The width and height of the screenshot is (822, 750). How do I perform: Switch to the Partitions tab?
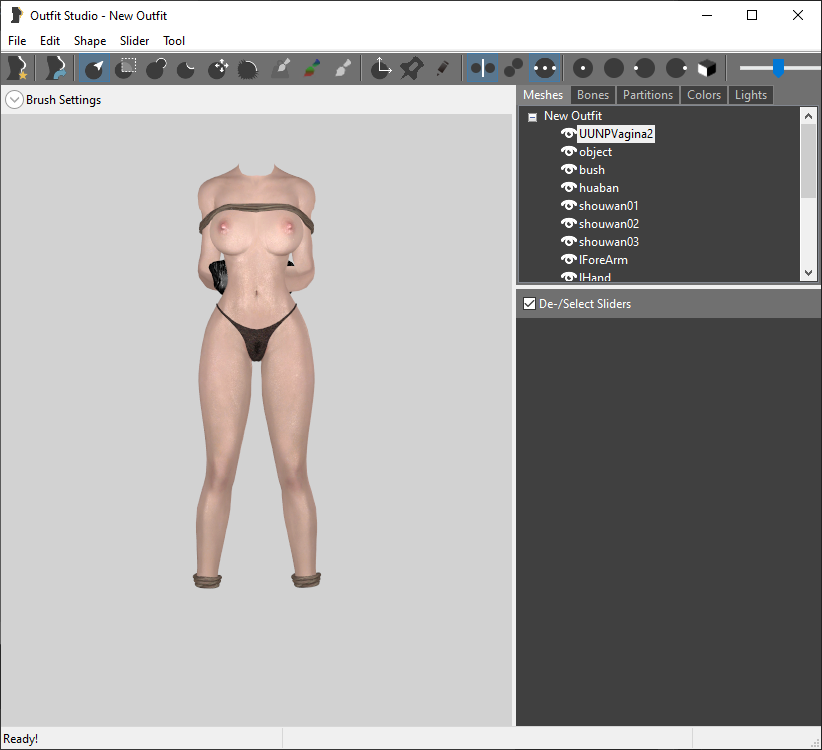tap(647, 95)
